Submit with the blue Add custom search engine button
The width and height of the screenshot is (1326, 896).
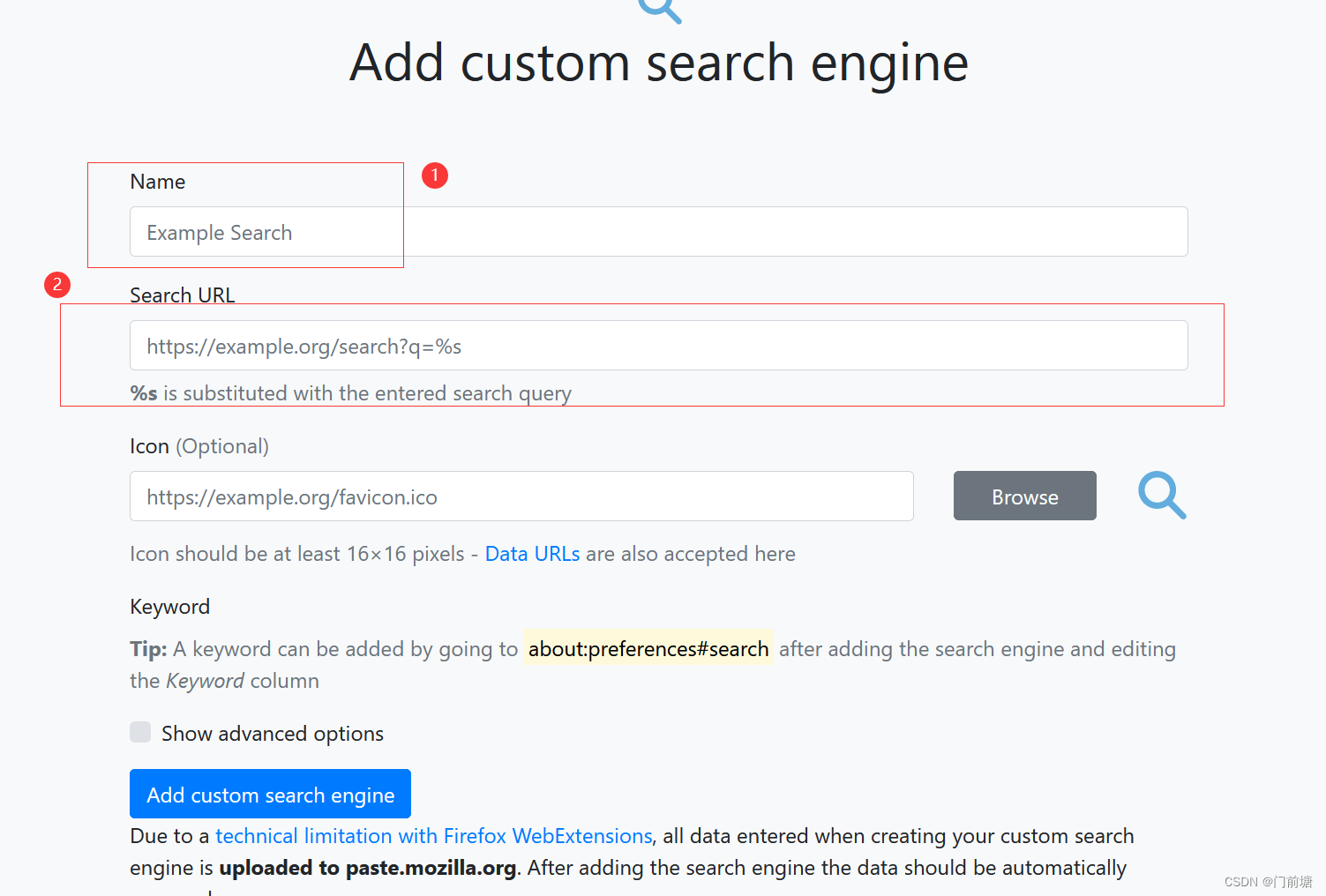click(x=270, y=795)
